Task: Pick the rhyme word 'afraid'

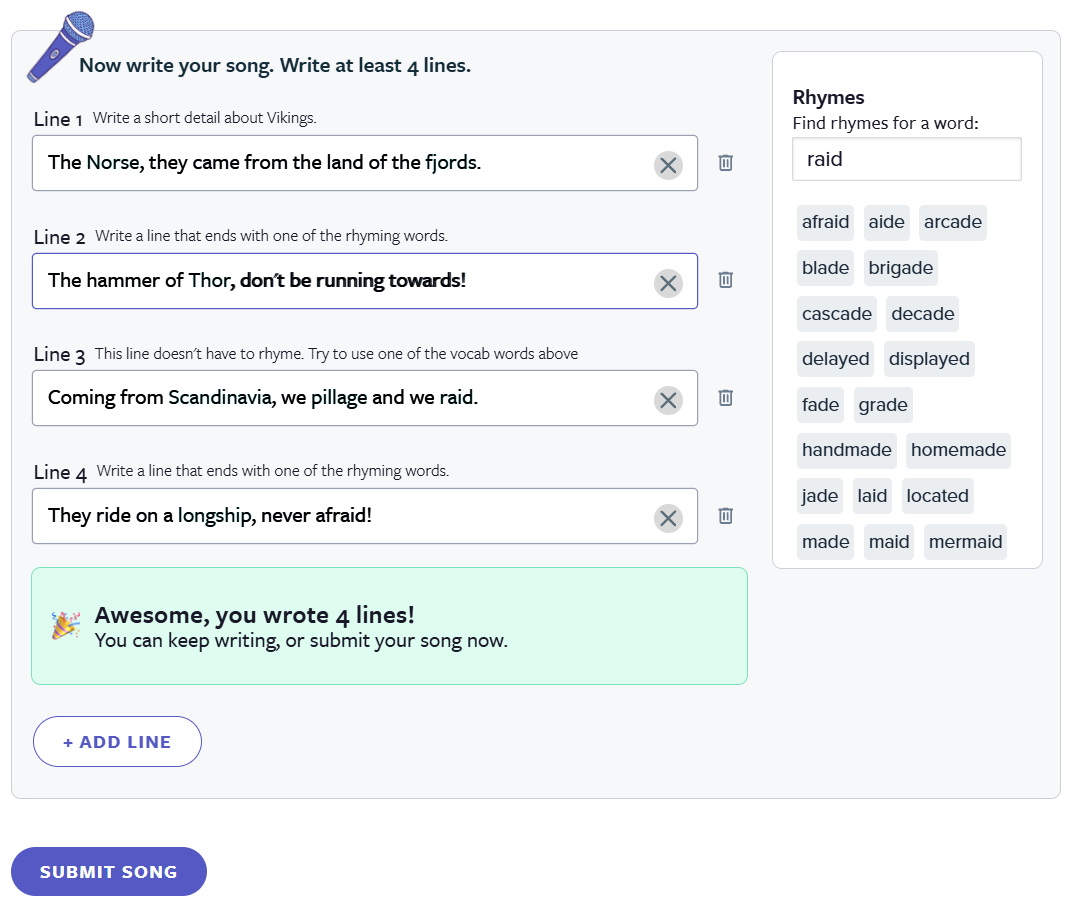Action: click(x=826, y=222)
